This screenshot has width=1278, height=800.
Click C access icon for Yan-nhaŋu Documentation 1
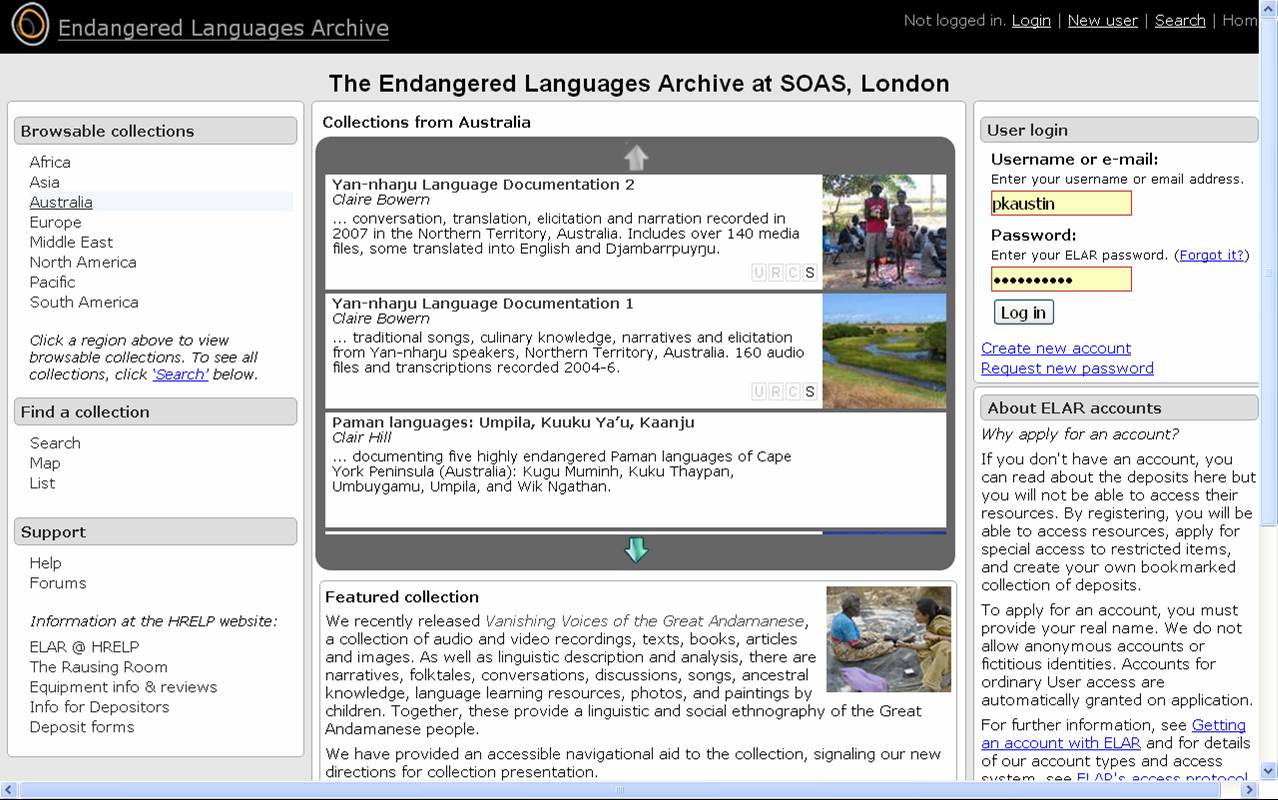tap(793, 392)
